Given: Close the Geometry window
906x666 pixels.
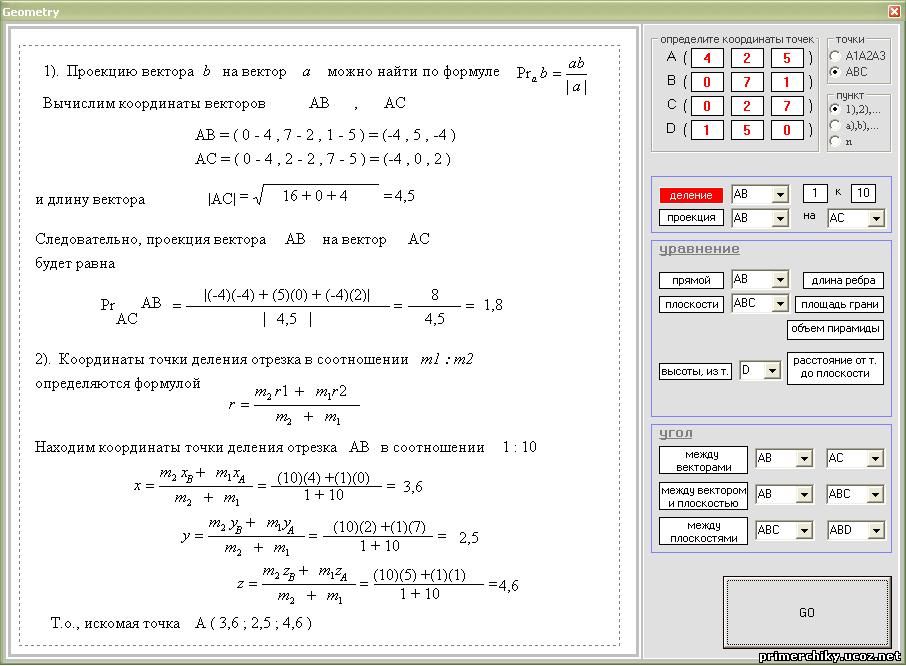Looking at the screenshot, I should click(894, 11).
